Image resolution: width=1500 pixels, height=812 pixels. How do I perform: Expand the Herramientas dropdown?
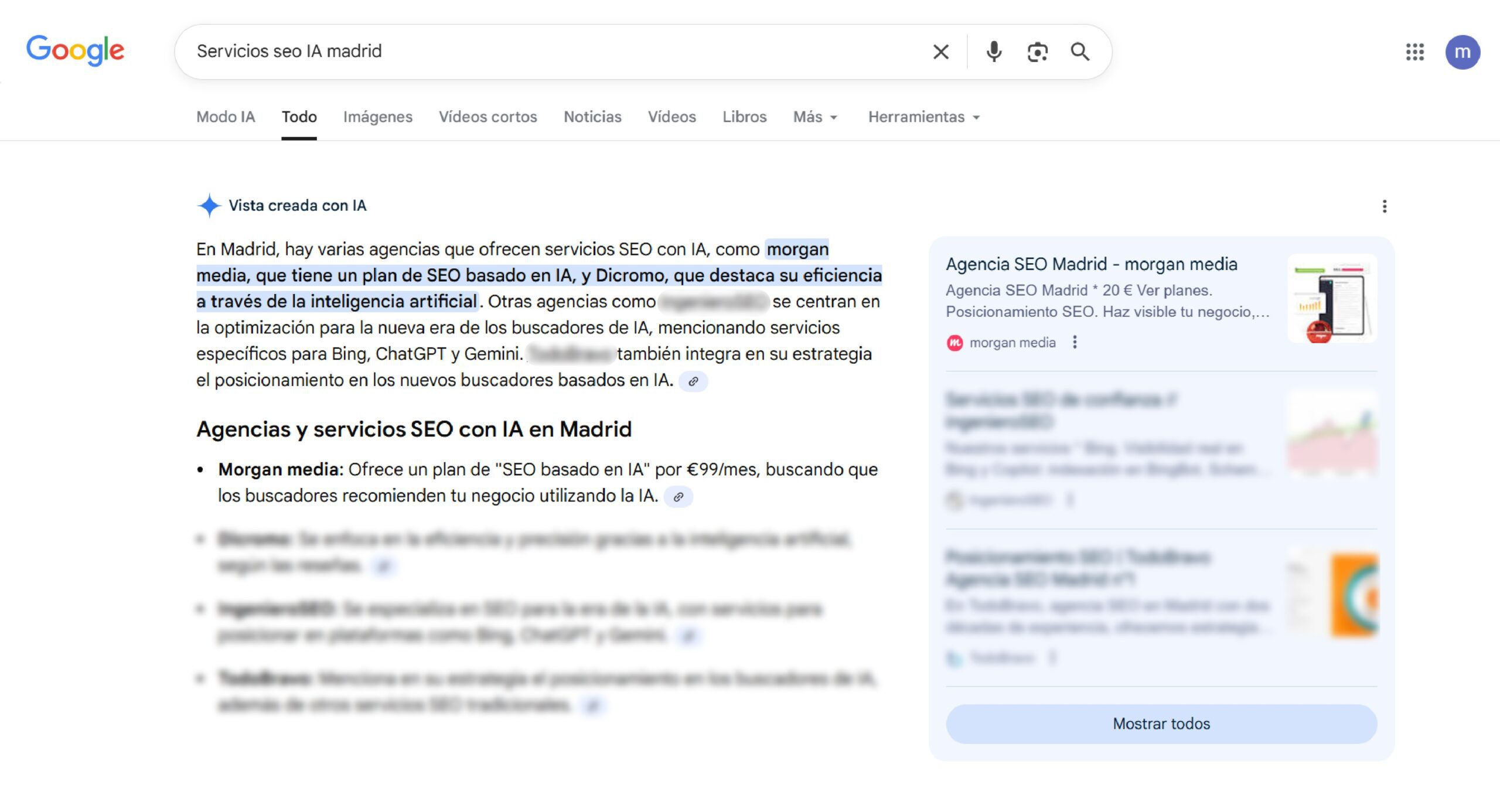click(x=923, y=117)
